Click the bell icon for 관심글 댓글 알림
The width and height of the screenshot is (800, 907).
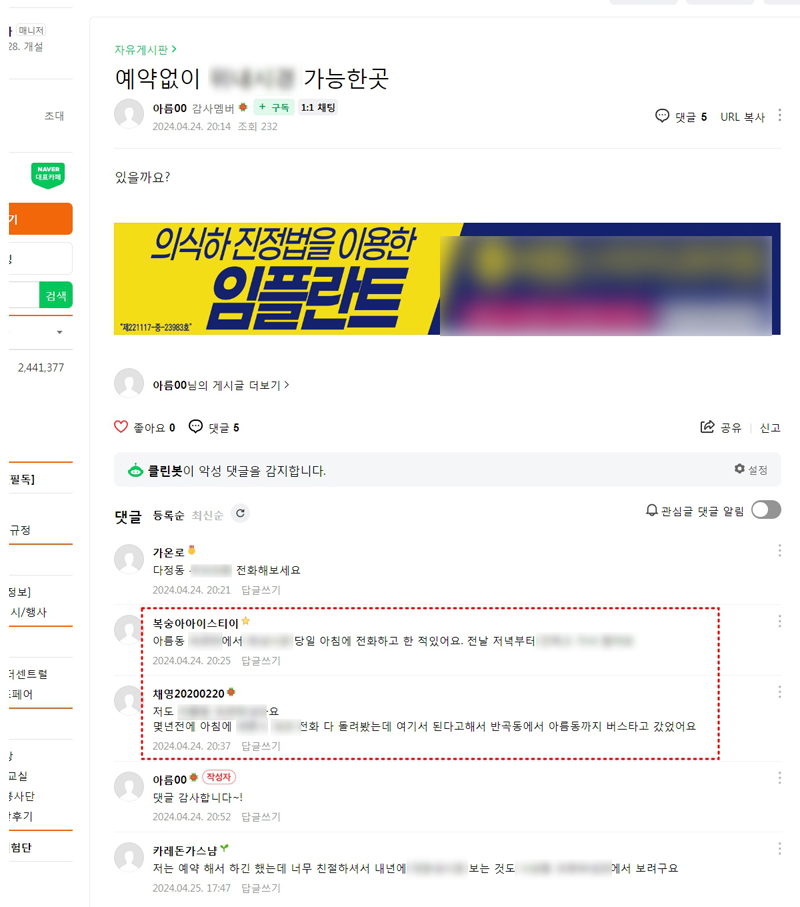(x=651, y=510)
